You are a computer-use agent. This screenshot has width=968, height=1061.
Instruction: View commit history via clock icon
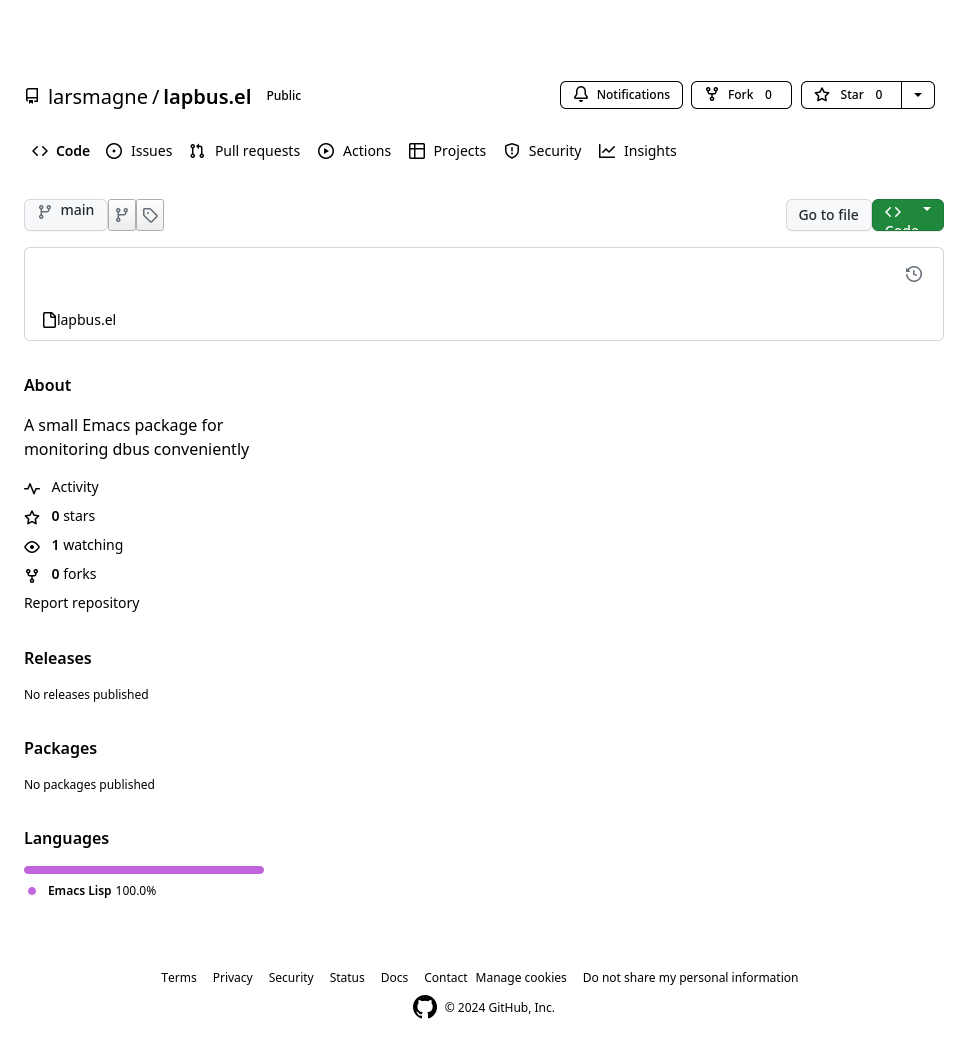[913, 274]
